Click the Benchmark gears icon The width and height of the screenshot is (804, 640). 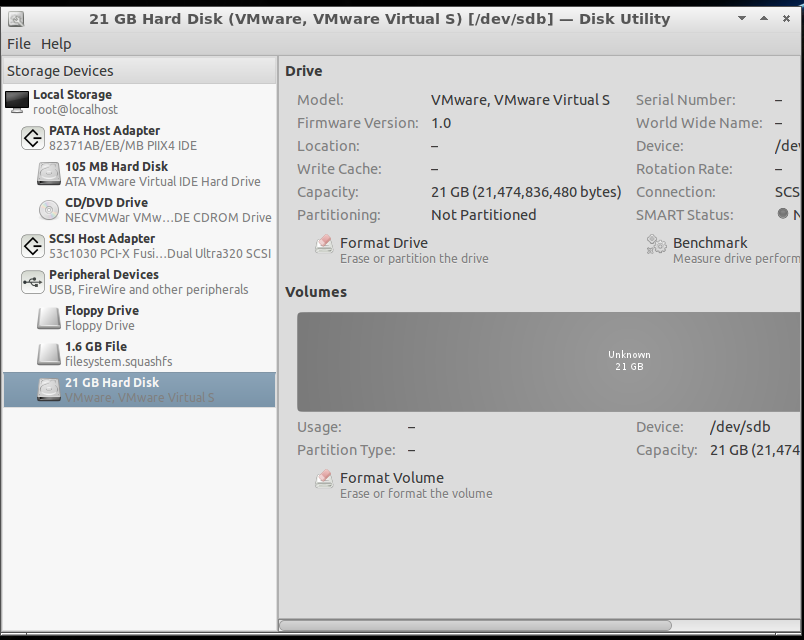click(657, 245)
